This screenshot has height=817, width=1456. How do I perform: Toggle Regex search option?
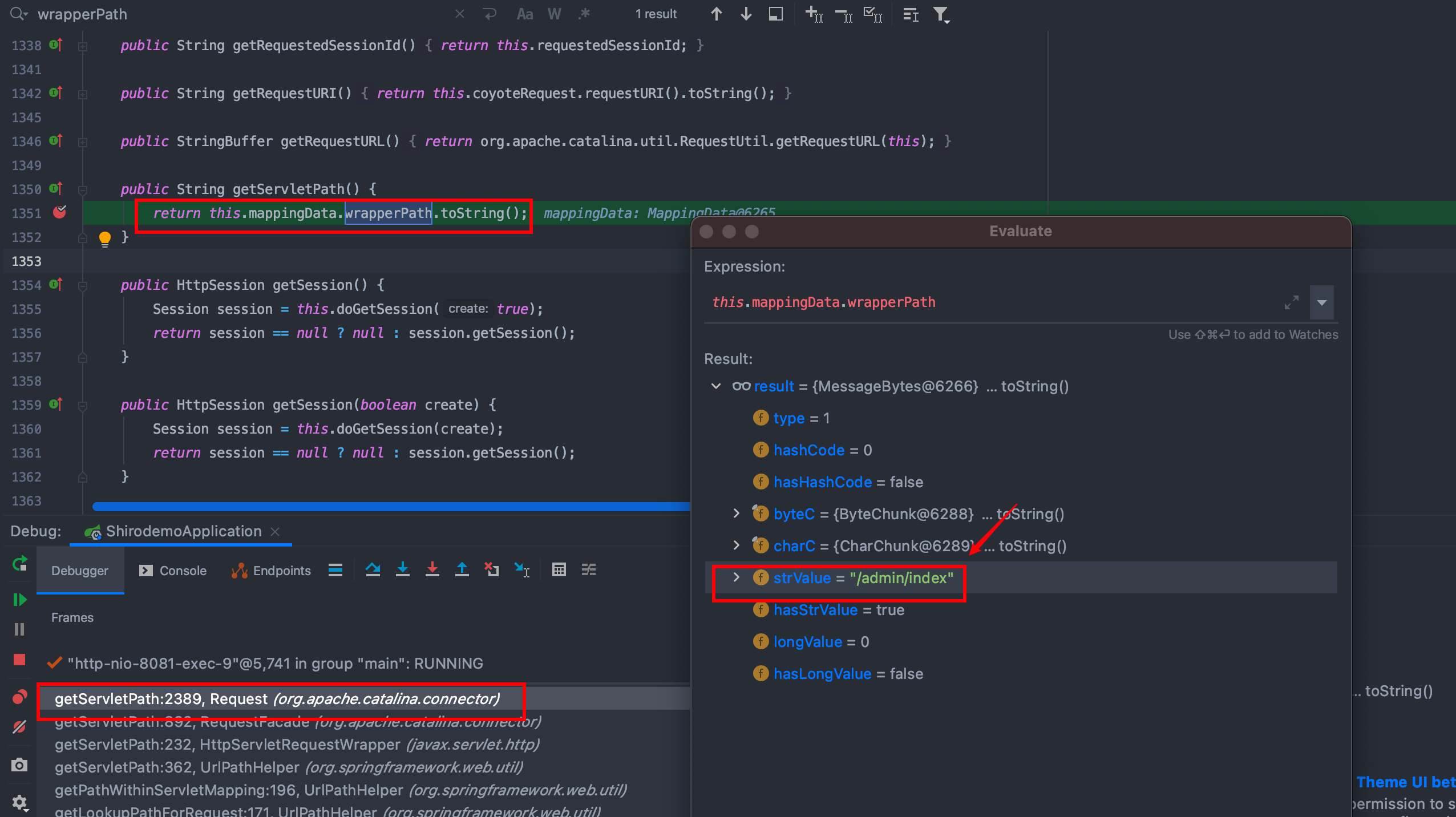pos(584,14)
